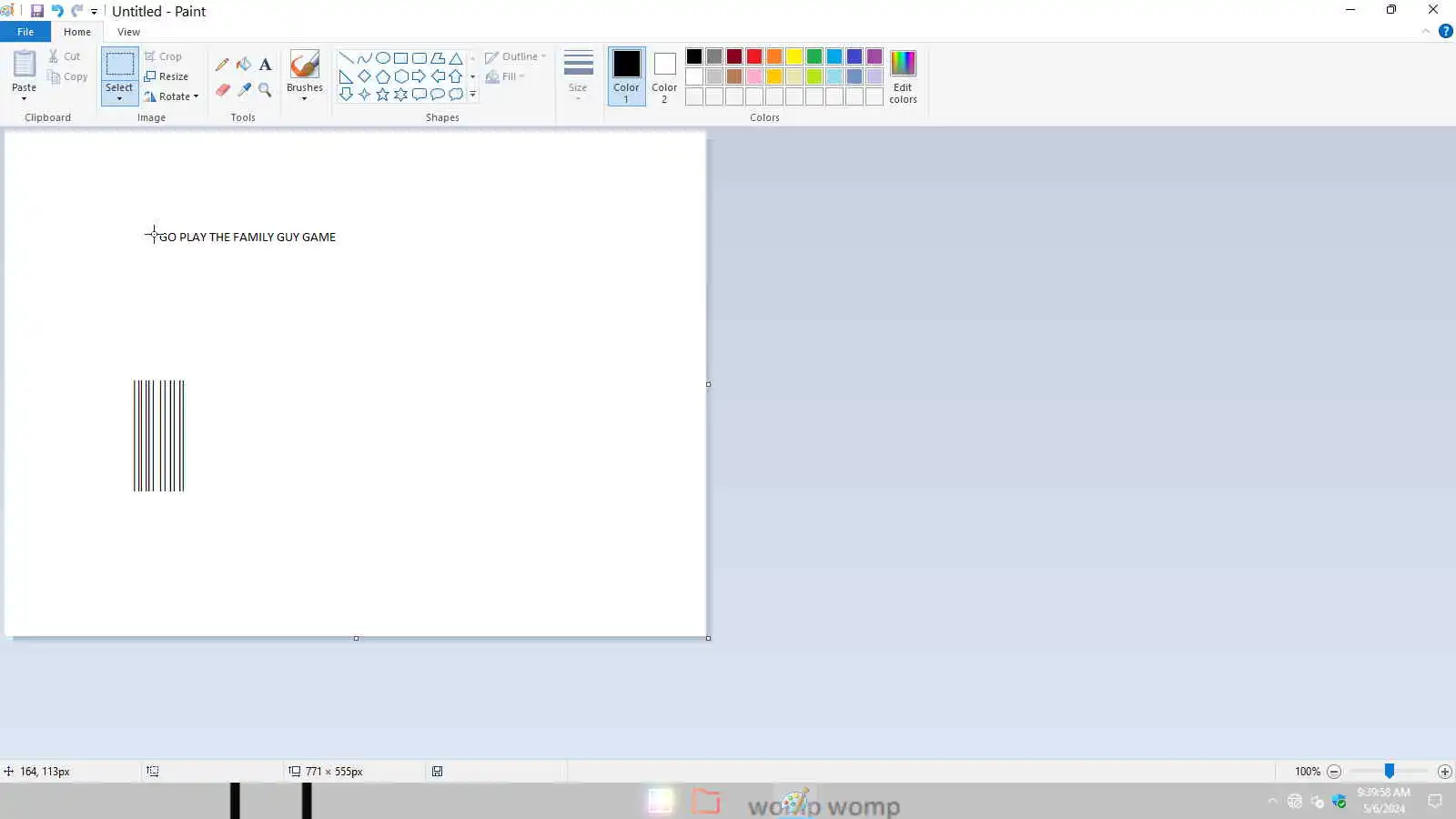
Task: Undo the last action
Action: coord(57,11)
